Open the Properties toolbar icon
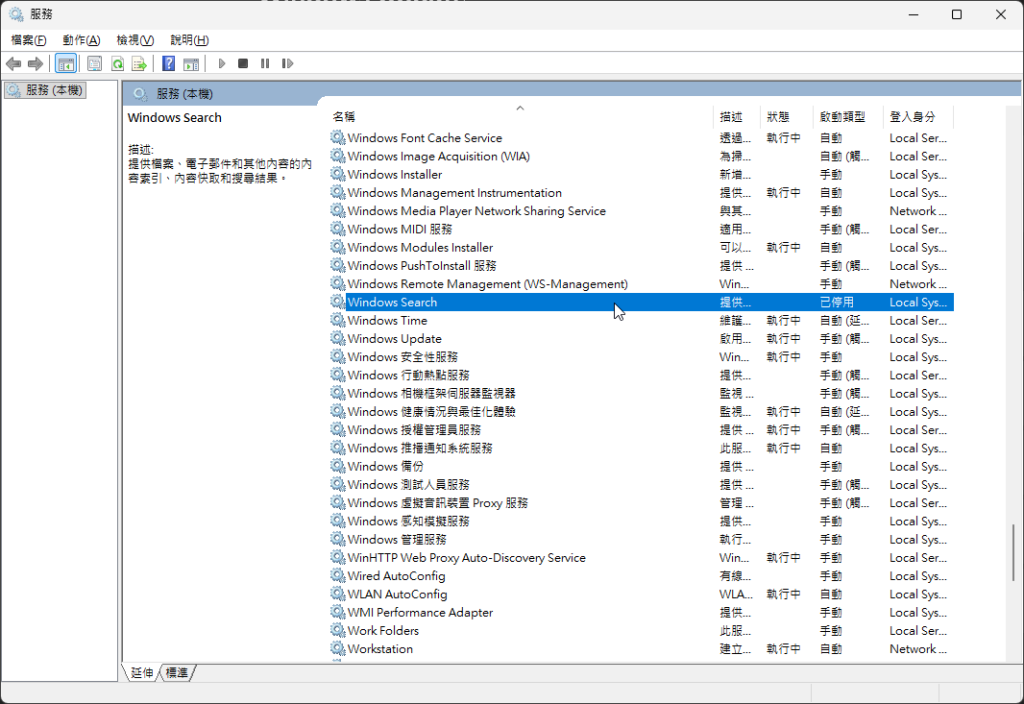Screen dimensions: 1024x704 click(94, 64)
